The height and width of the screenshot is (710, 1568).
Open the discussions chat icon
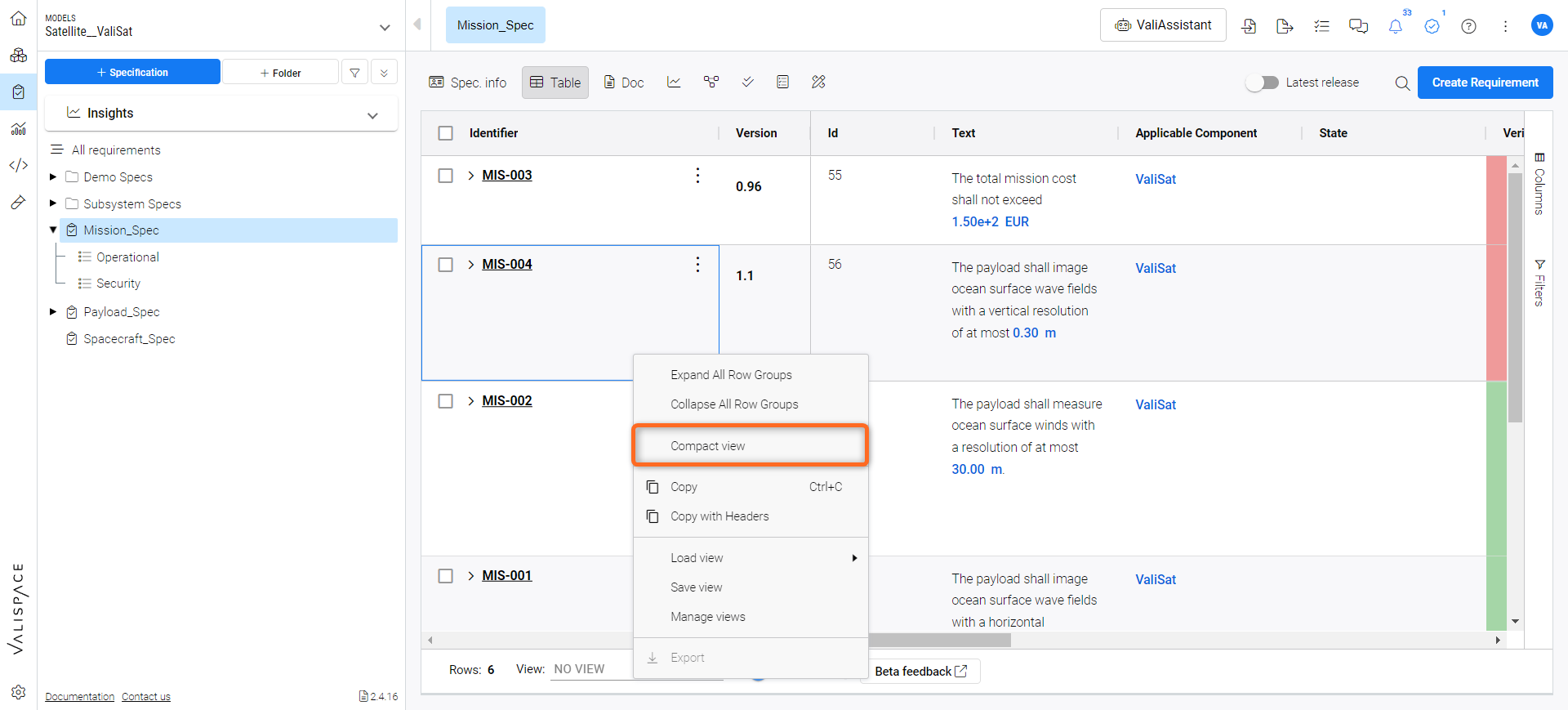point(1358,26)
